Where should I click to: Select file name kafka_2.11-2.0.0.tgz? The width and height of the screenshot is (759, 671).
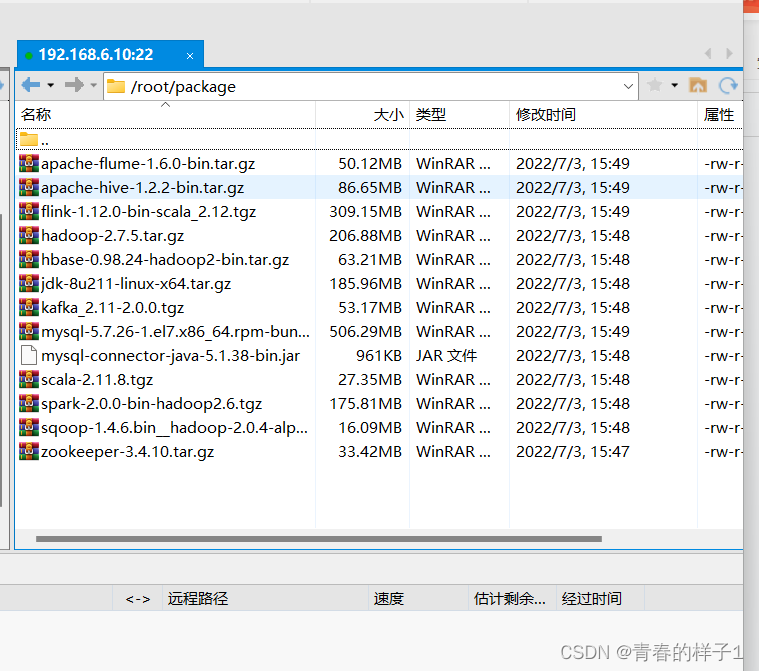click(112, 308)
